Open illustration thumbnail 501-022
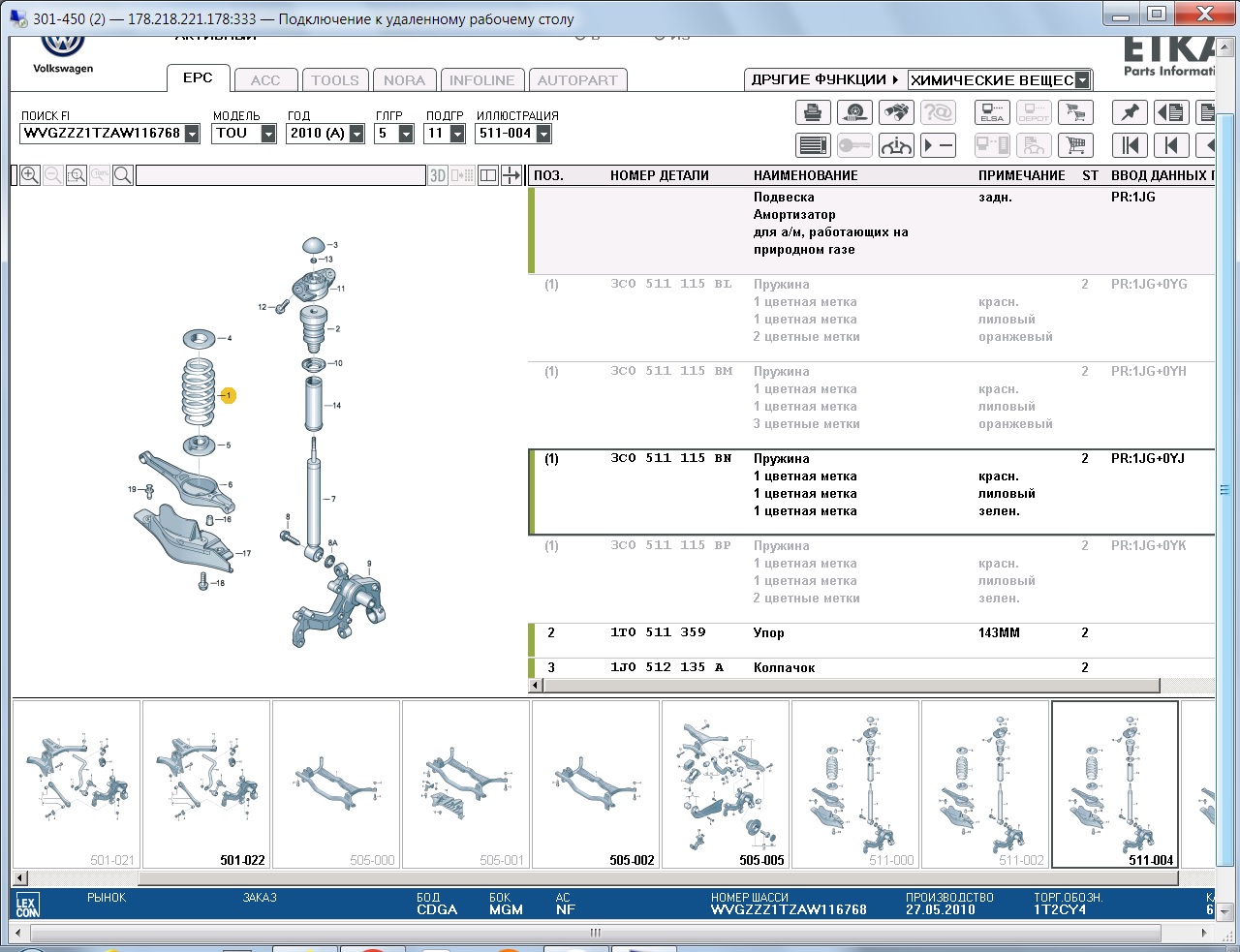The image size is (1240, 952). click(206, 784)
